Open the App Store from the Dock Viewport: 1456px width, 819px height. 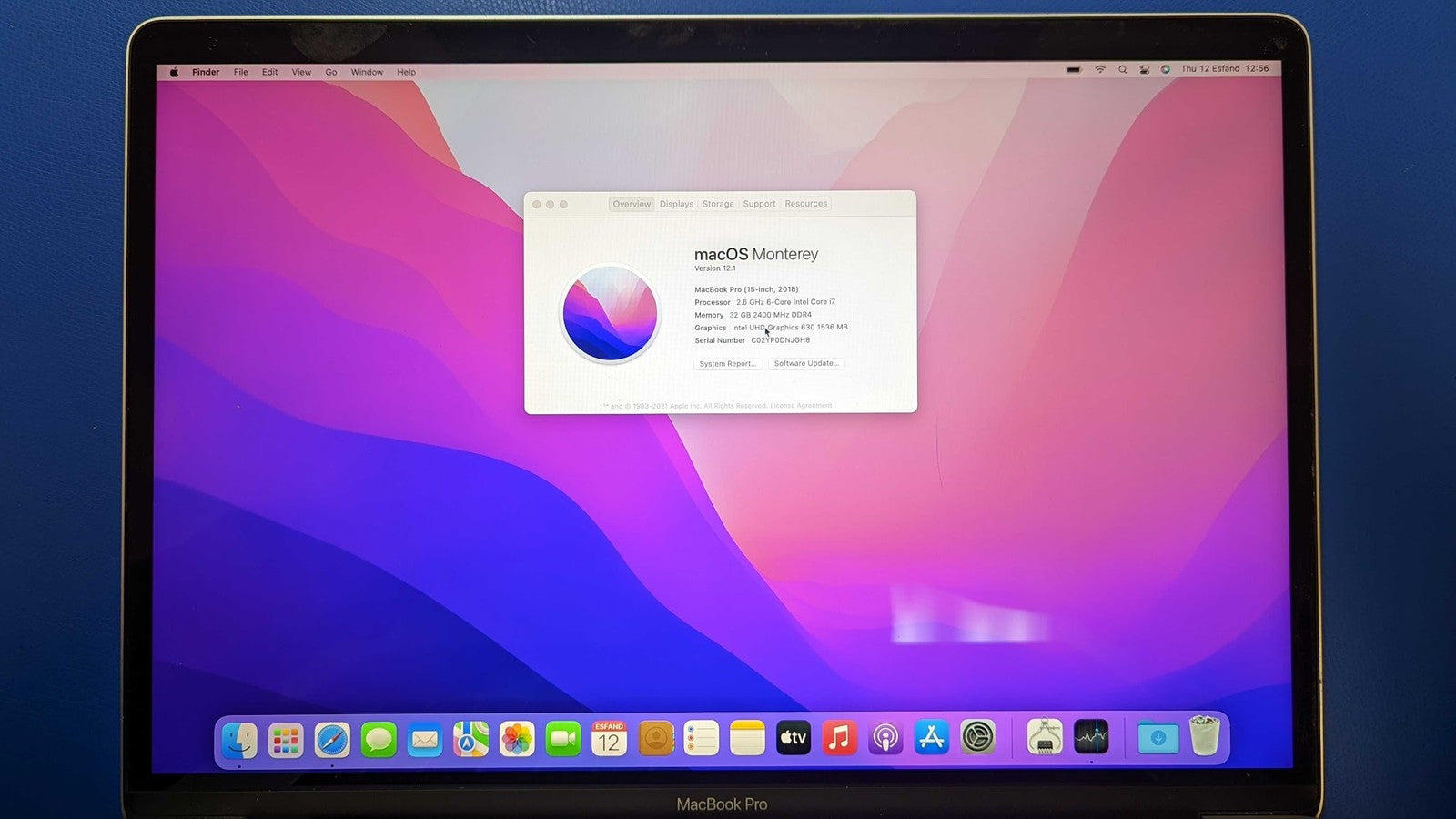point(932,737)
